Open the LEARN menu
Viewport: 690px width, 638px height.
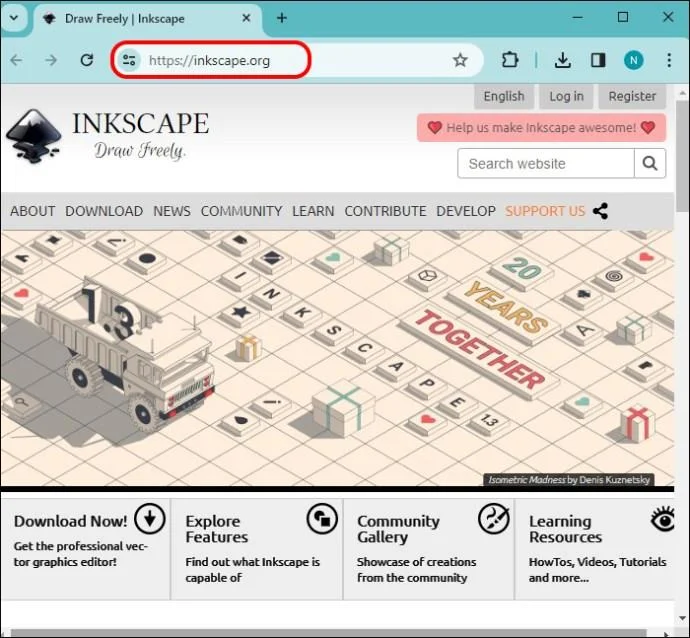tap(313, 211)
